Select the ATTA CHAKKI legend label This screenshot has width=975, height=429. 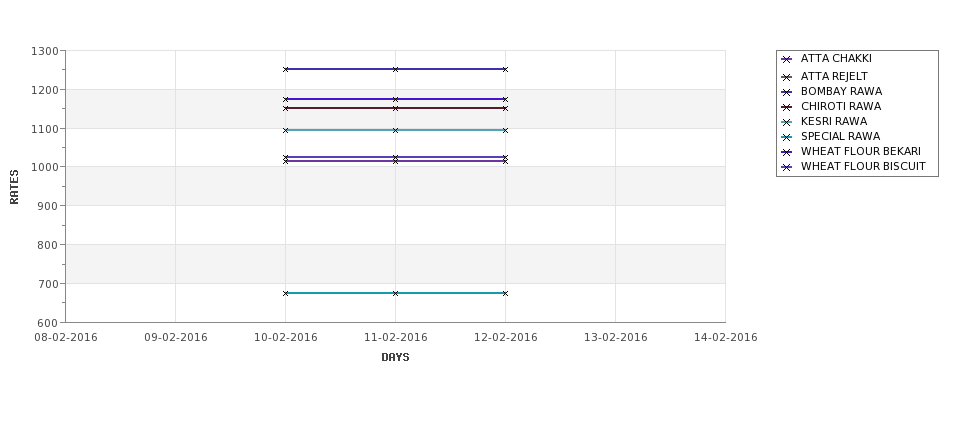point(836,58)
